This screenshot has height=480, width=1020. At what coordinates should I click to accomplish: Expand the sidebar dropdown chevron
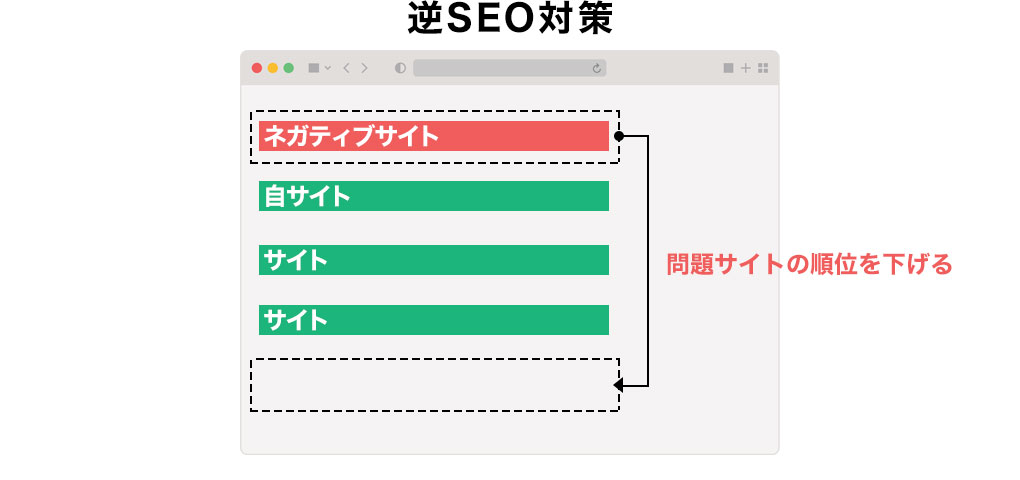pyautogui.click(x=328, y=68)
